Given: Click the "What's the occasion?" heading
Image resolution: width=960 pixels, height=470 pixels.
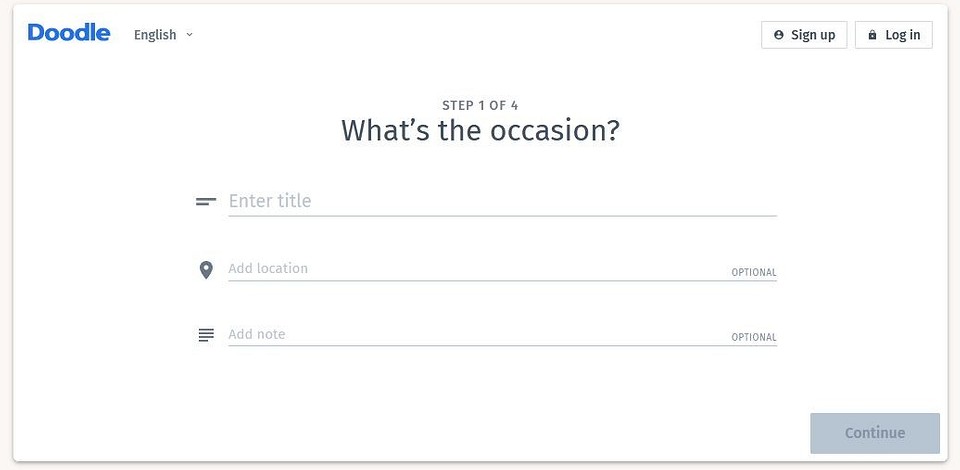Looking at the screenshot, I should coord(480,131).
